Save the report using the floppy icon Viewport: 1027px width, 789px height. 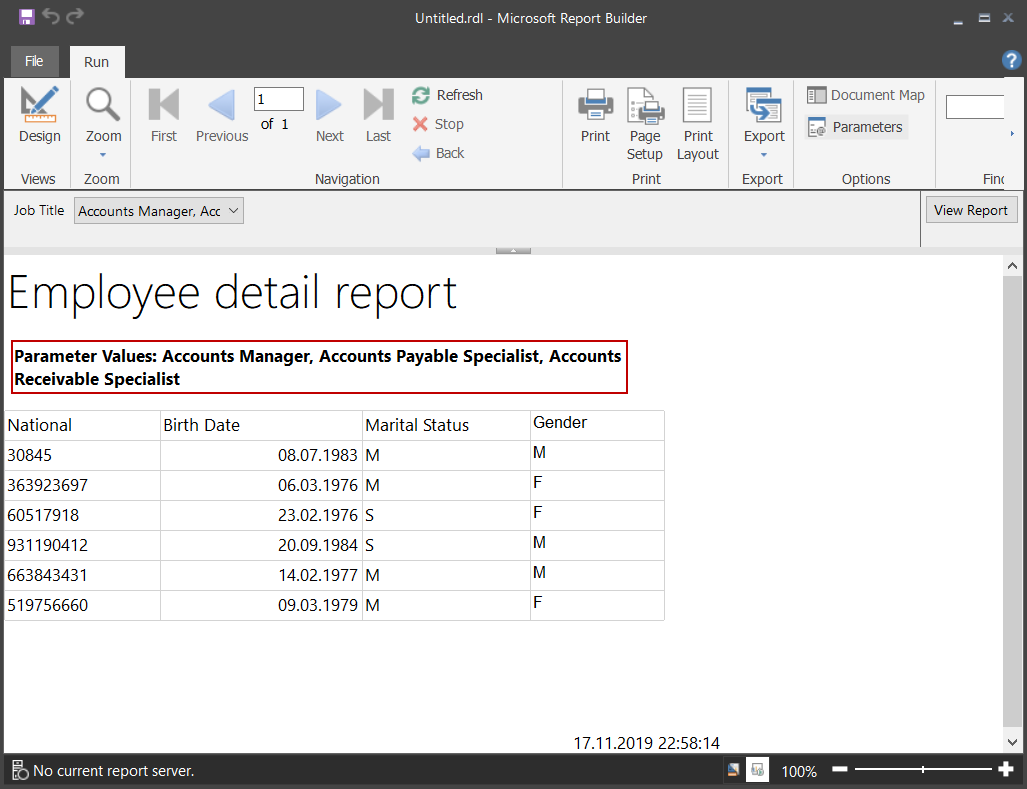[x=26, y=17]
